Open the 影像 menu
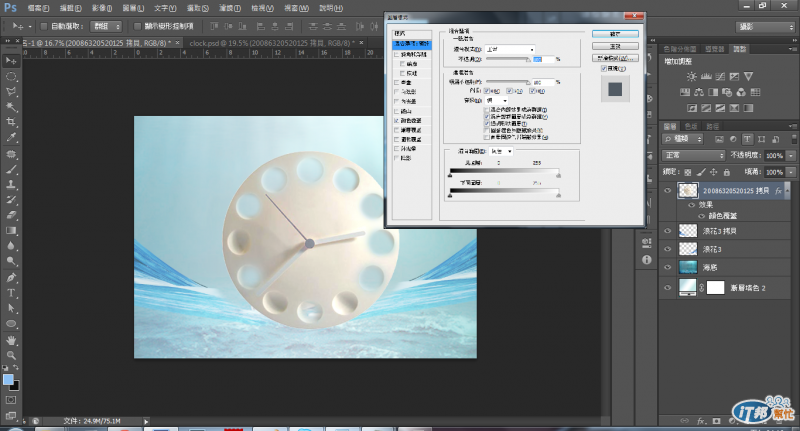Viewport: 800px width, 431px height. pos(102,8)
